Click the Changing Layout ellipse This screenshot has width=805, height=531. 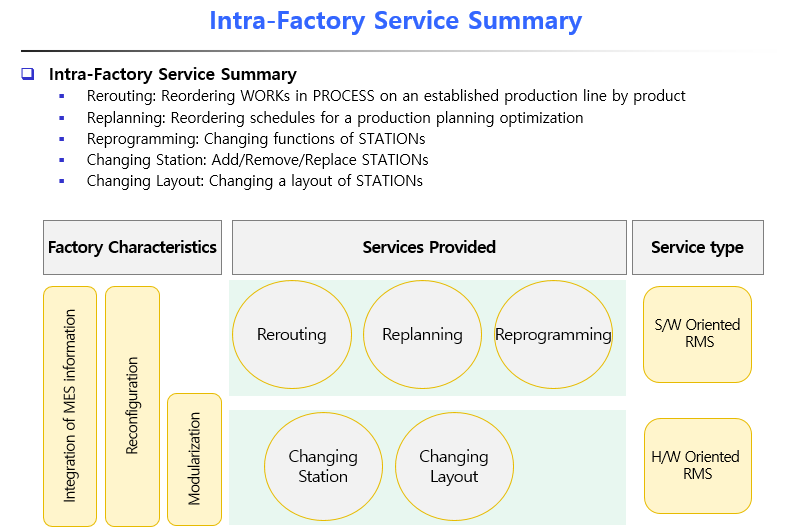pyautogui.click(x=454, y=467)
